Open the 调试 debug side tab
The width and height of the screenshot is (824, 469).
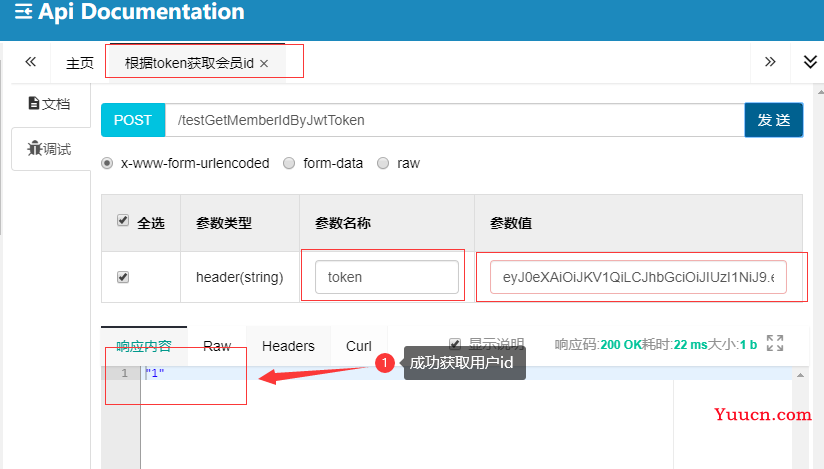pos(49,149)
